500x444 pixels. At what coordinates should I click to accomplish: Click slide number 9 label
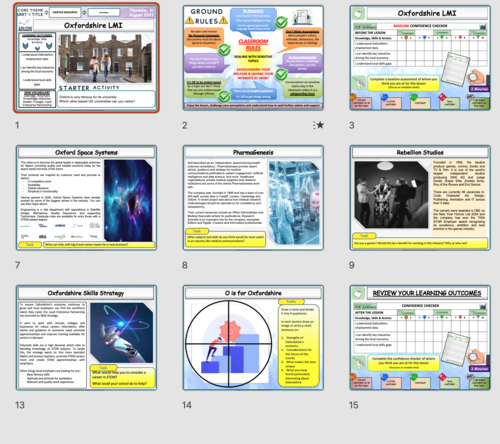[352, 265]
